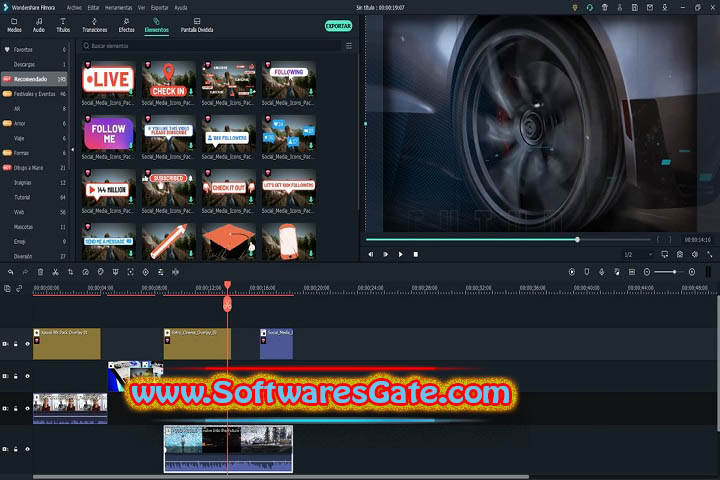This screenshot has height=480, width=720.
Task: Click the monitor display icon under the preview
Action: point(664,254)
